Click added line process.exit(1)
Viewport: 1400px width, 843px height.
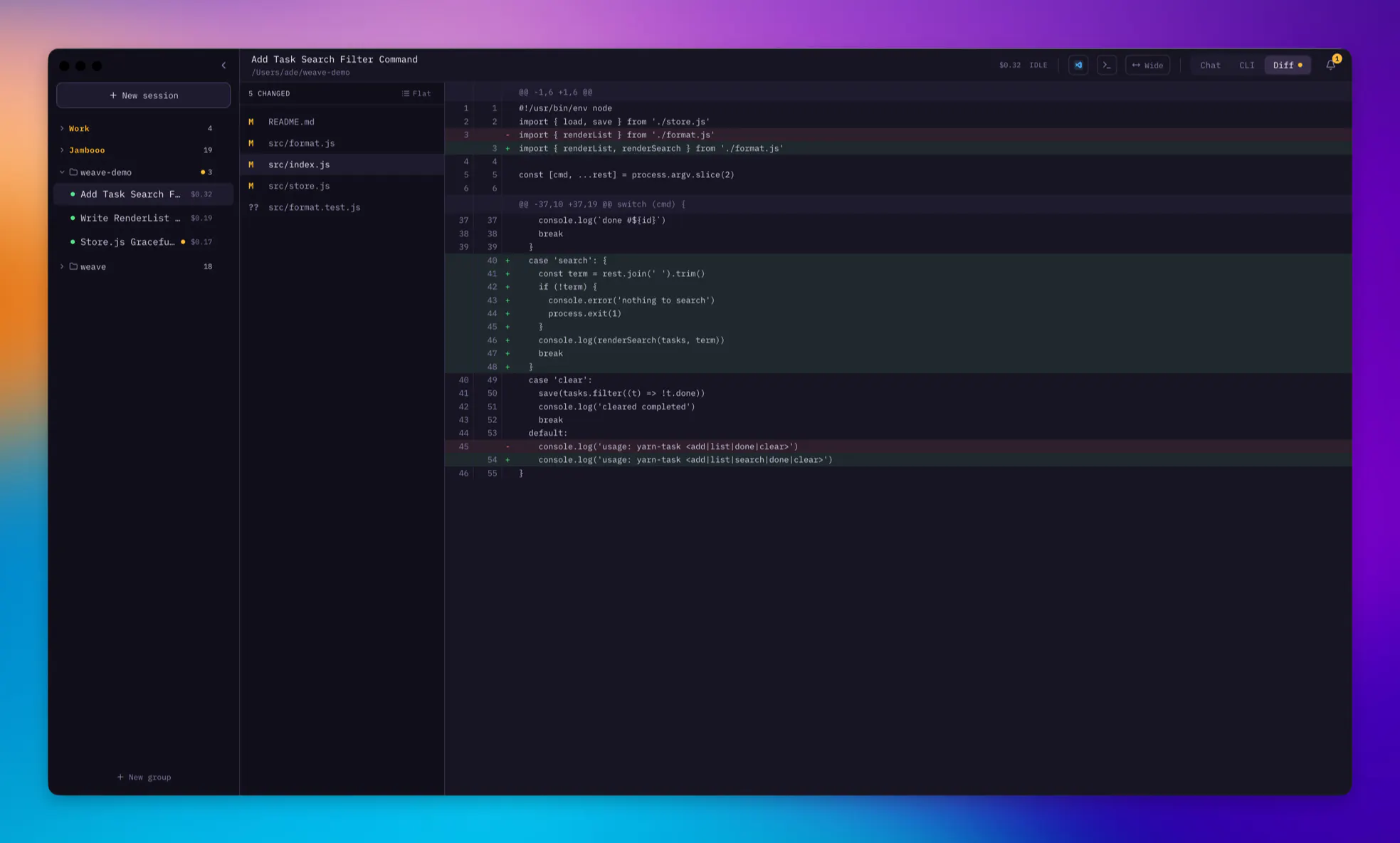898,314
